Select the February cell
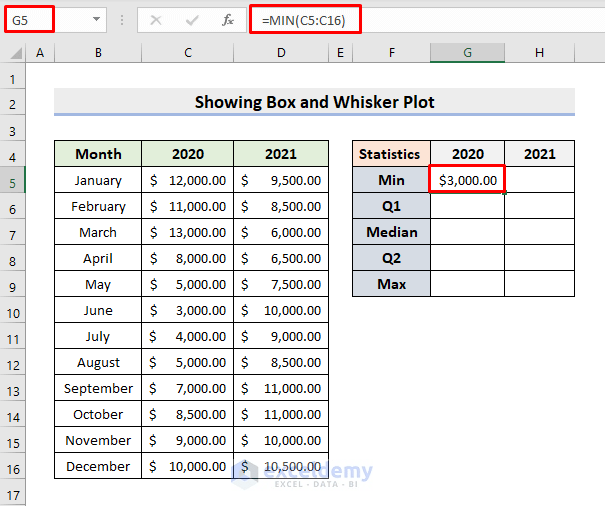 98,206
